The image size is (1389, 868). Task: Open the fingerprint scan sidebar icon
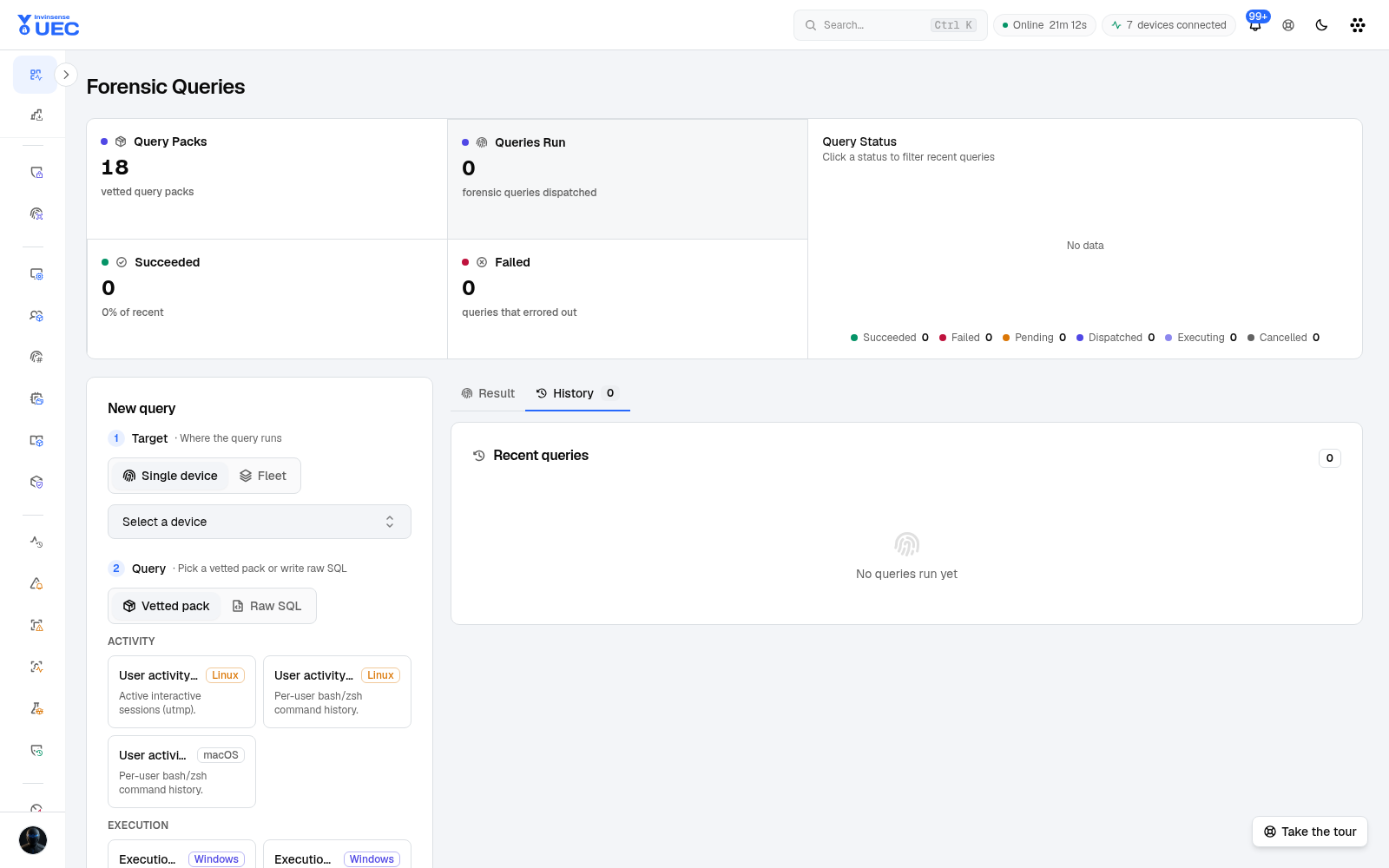(36, 214)
